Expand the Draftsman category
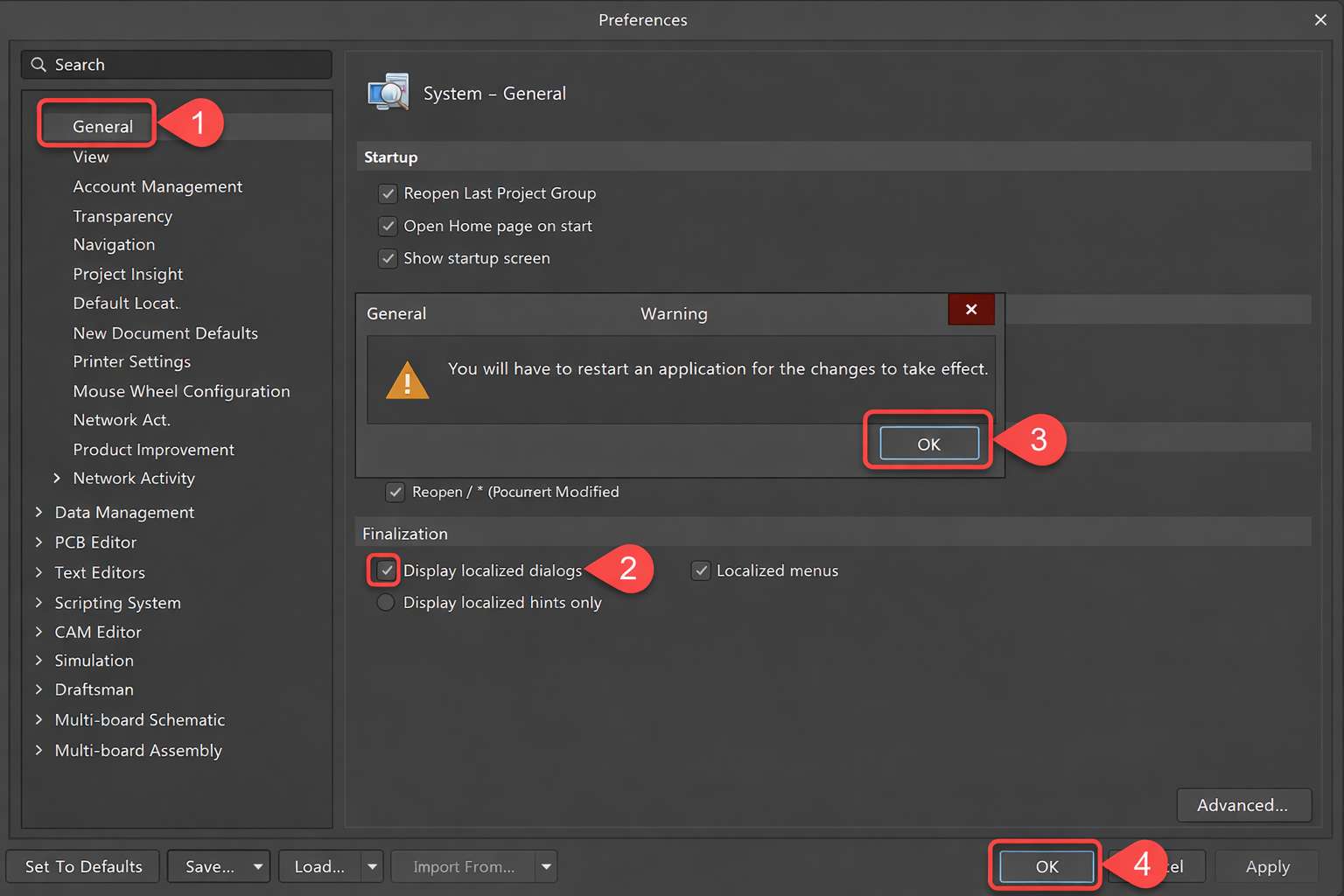1344x896 pixels. [x=38, y=689]
